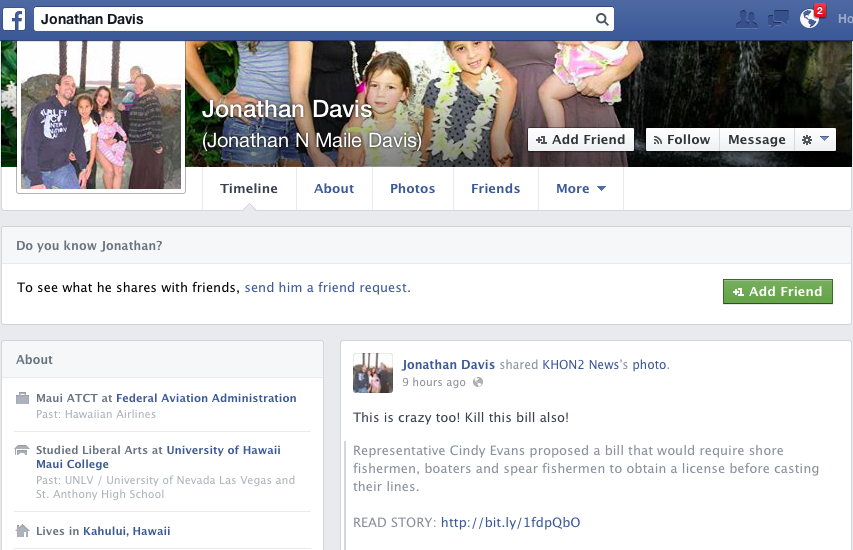The height and width of the screenshot is (550, 853).
Task: Click the Federal Aviation Administration link
Action: point(206,398)
